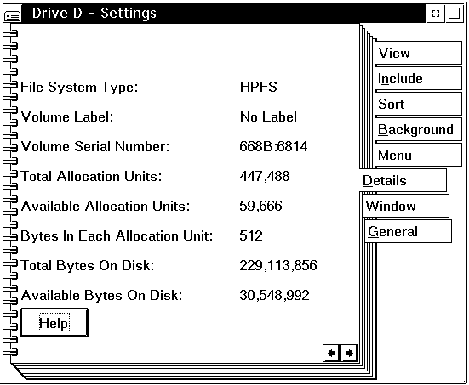The height and width of the screenshot is (385, 469).
Task: Select the Total Bytes On Disk value
Action: pos(278,265)
